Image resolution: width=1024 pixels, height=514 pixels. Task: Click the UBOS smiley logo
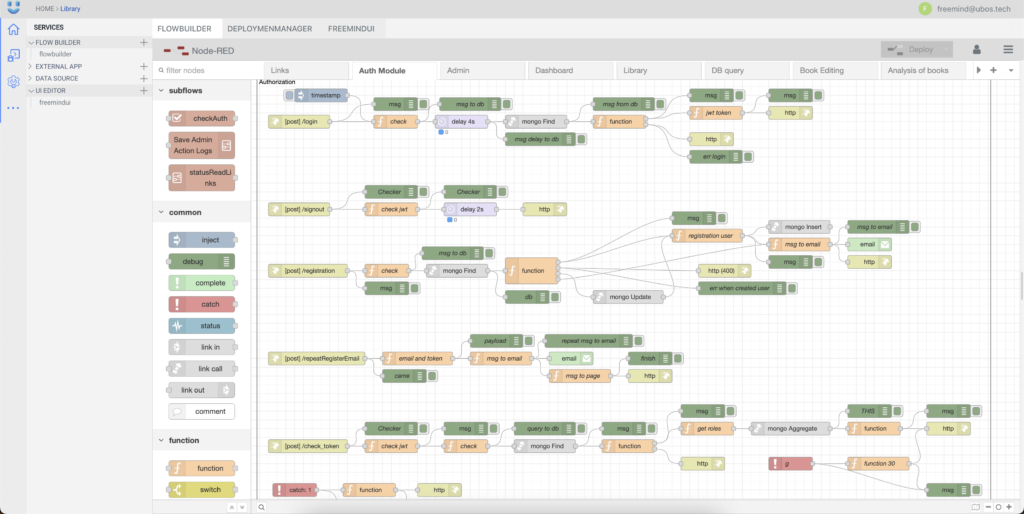13,7
